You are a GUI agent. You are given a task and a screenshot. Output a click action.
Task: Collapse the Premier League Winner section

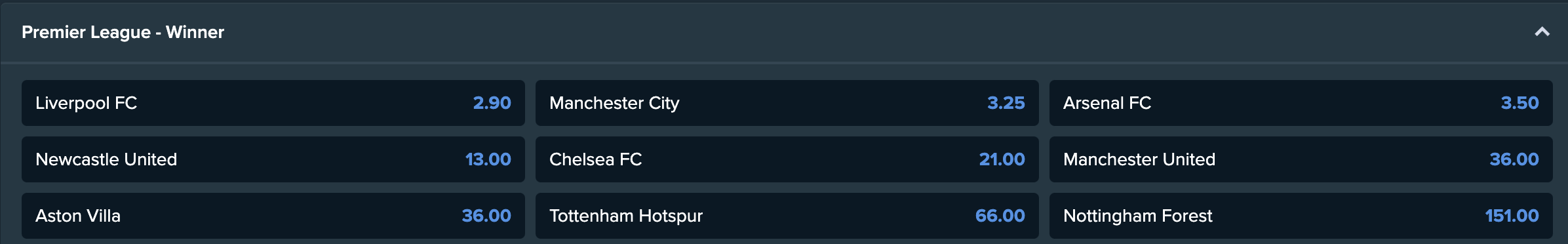tap(1542, 32)
